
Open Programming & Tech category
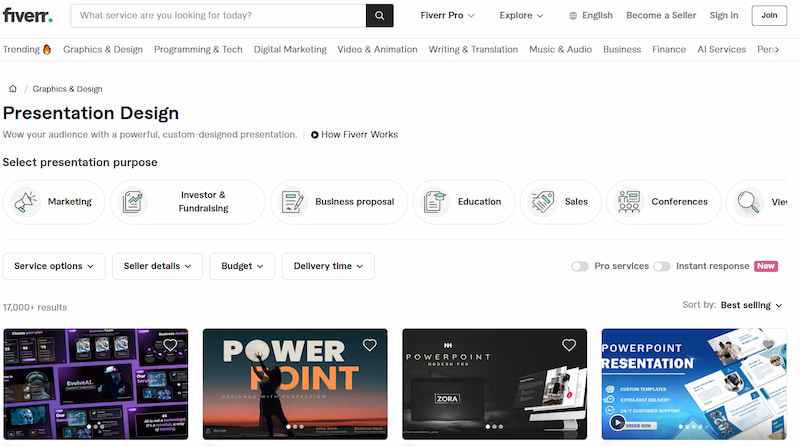[198, 49]
